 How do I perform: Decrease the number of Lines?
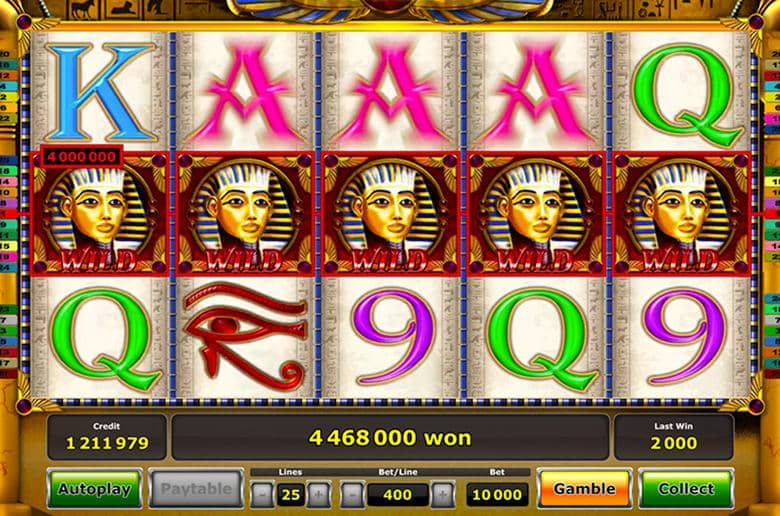point(262,495)
